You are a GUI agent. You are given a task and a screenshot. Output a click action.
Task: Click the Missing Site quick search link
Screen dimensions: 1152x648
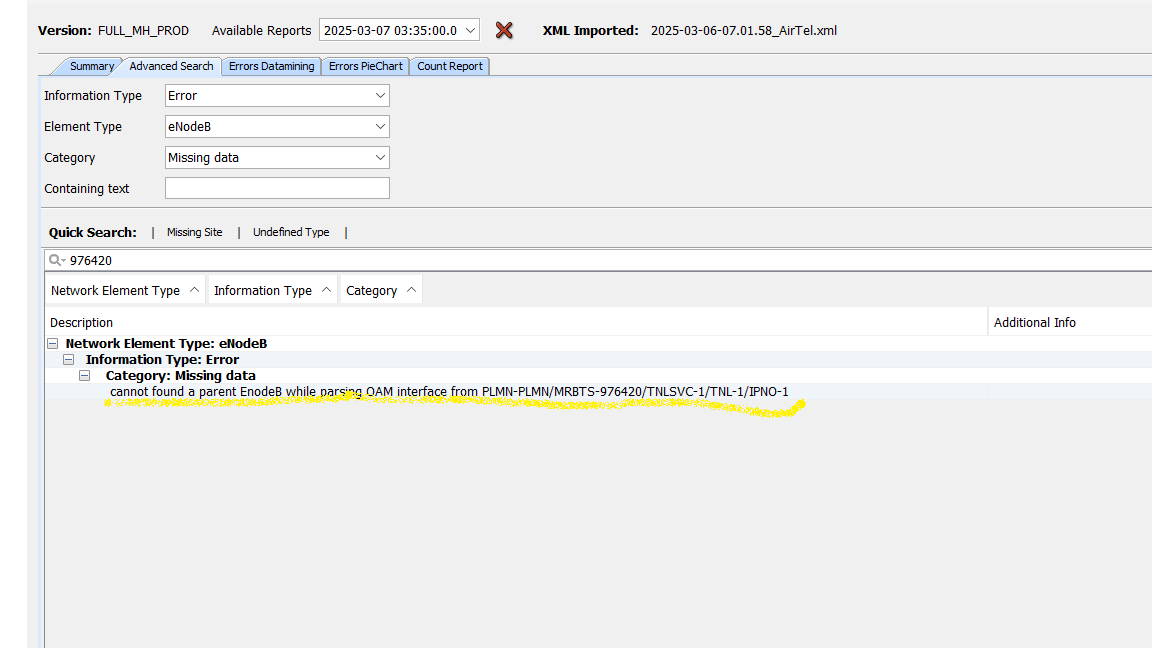pyautogui.click(x=194, y=232)
